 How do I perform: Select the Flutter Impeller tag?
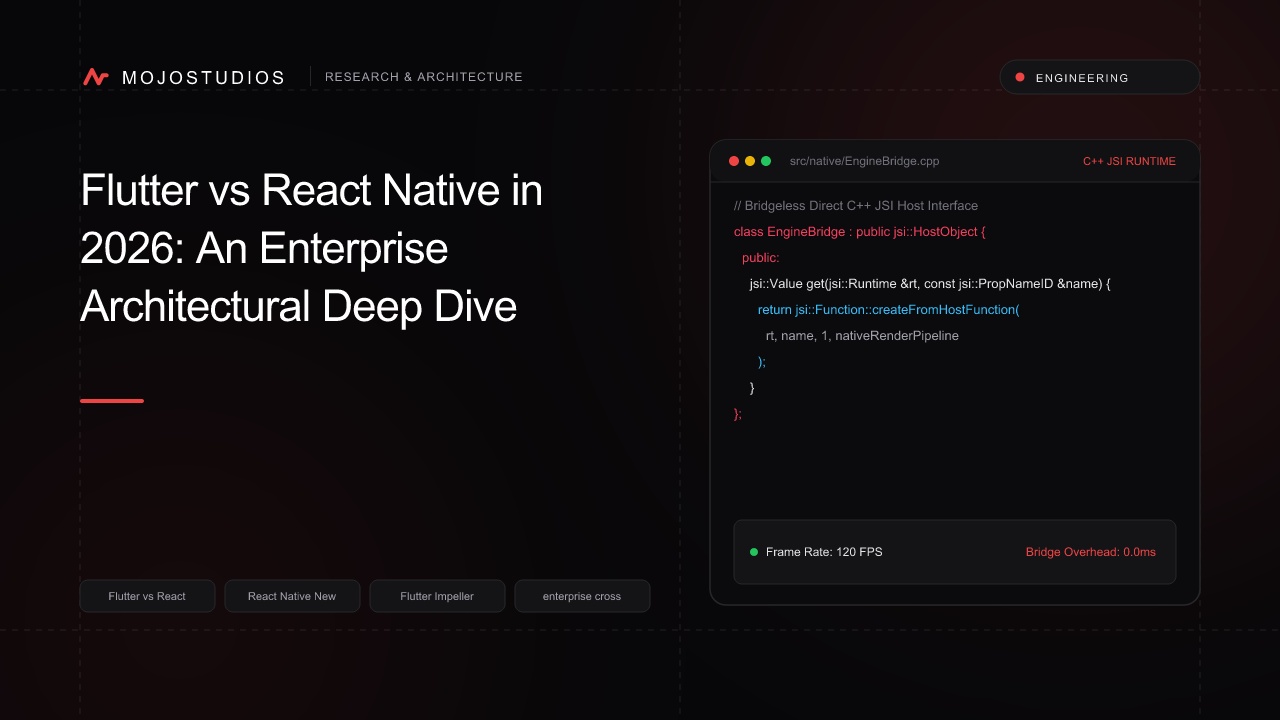click(x=437, y=596)
